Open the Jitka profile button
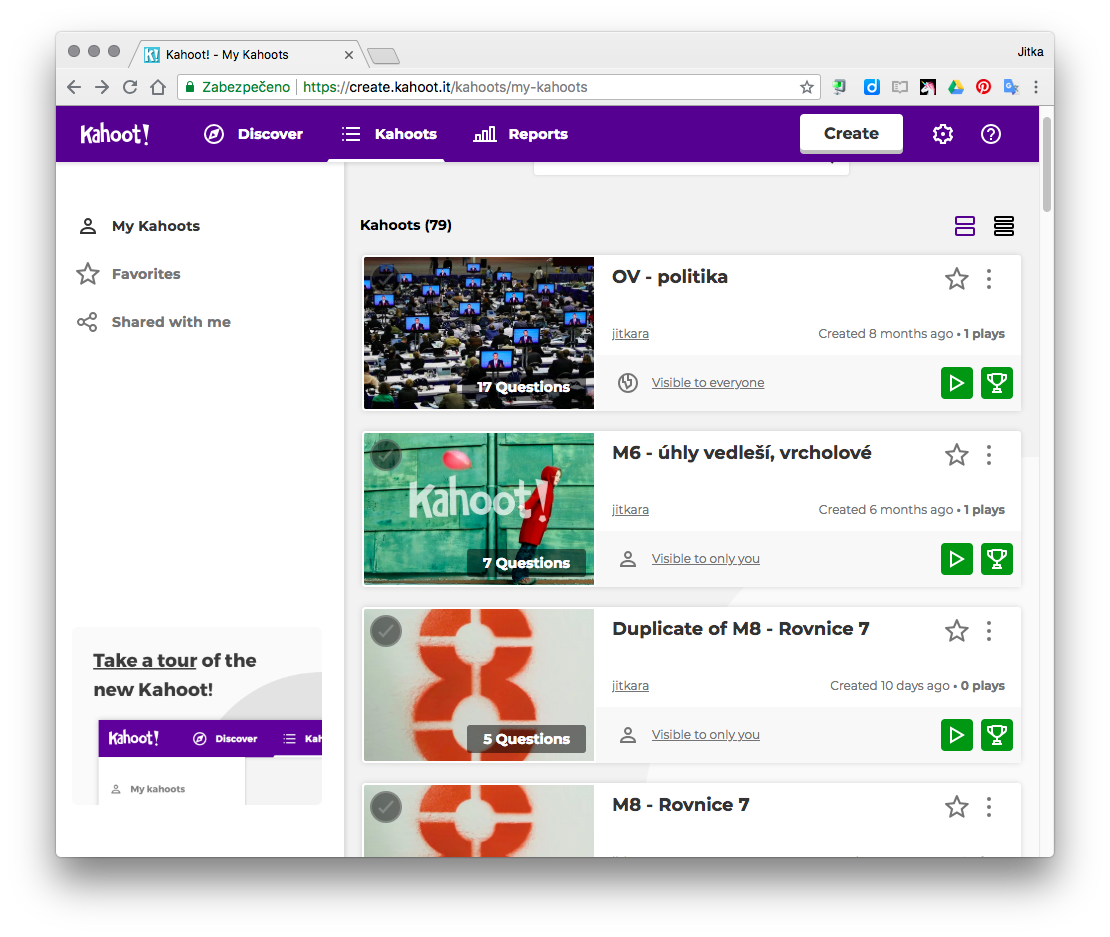The width and height of the screenshot is (1110, 937). (x=1030, y=52)
